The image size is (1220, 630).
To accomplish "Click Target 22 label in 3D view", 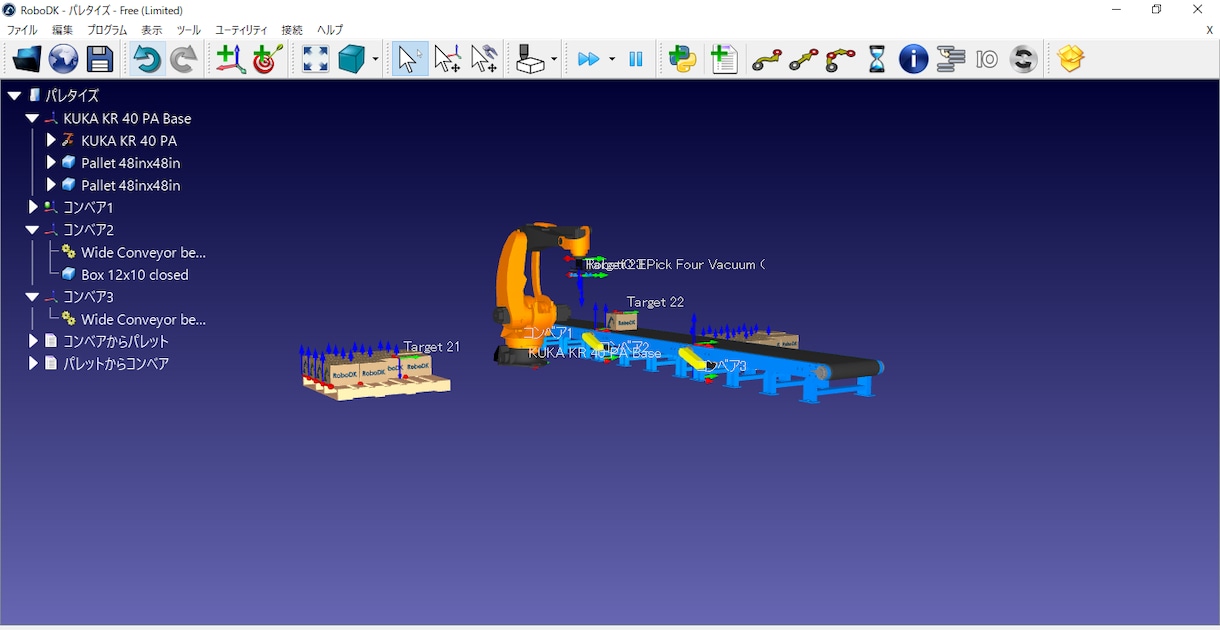I will click(655, 302).
